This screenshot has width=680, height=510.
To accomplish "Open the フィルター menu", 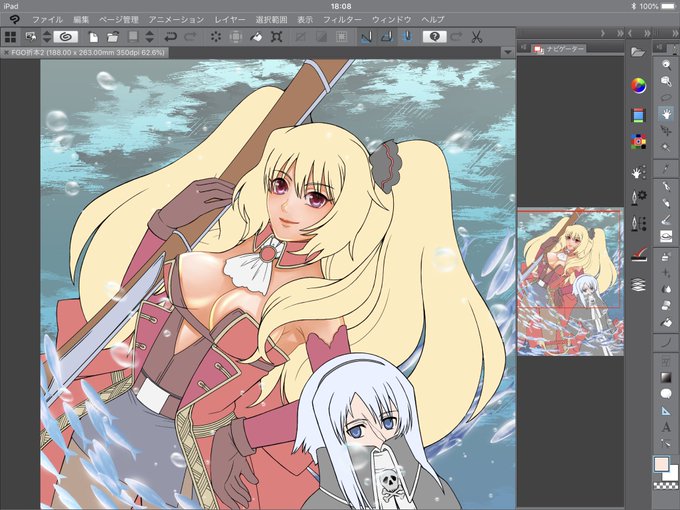I will 342,20.
